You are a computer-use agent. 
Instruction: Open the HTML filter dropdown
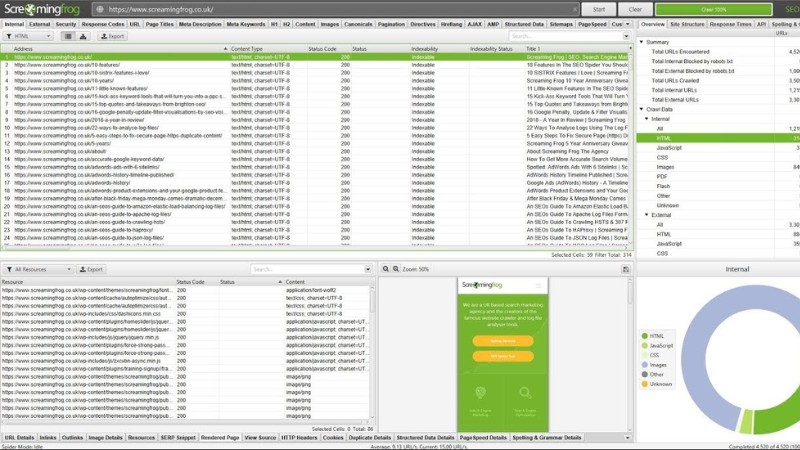click(28, 36)
